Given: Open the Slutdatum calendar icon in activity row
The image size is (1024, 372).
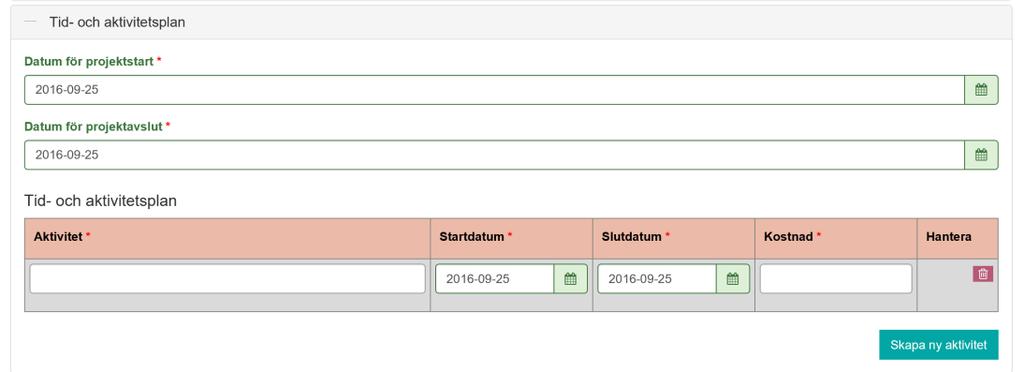Looking at the screenshot, I should tap(733, 279).
